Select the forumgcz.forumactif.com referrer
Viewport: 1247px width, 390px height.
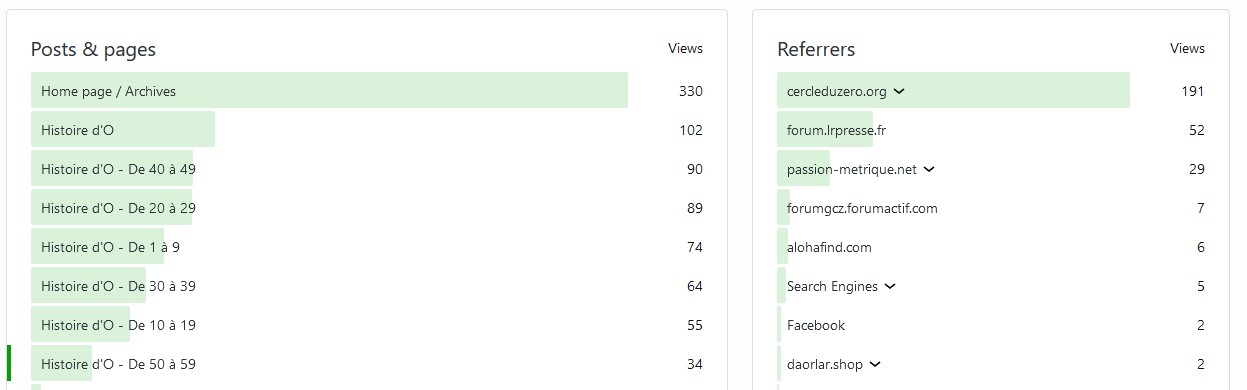click(x=862, y=208)
